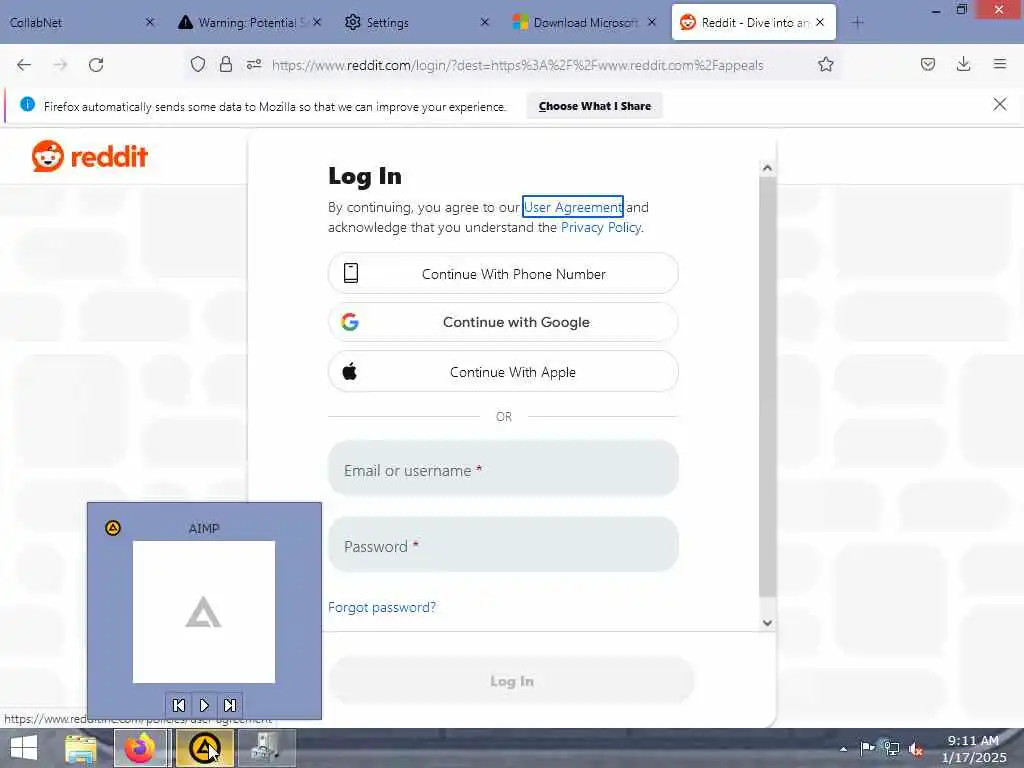Close the Warning tab
1024x768 pixels.
(317, 22)
